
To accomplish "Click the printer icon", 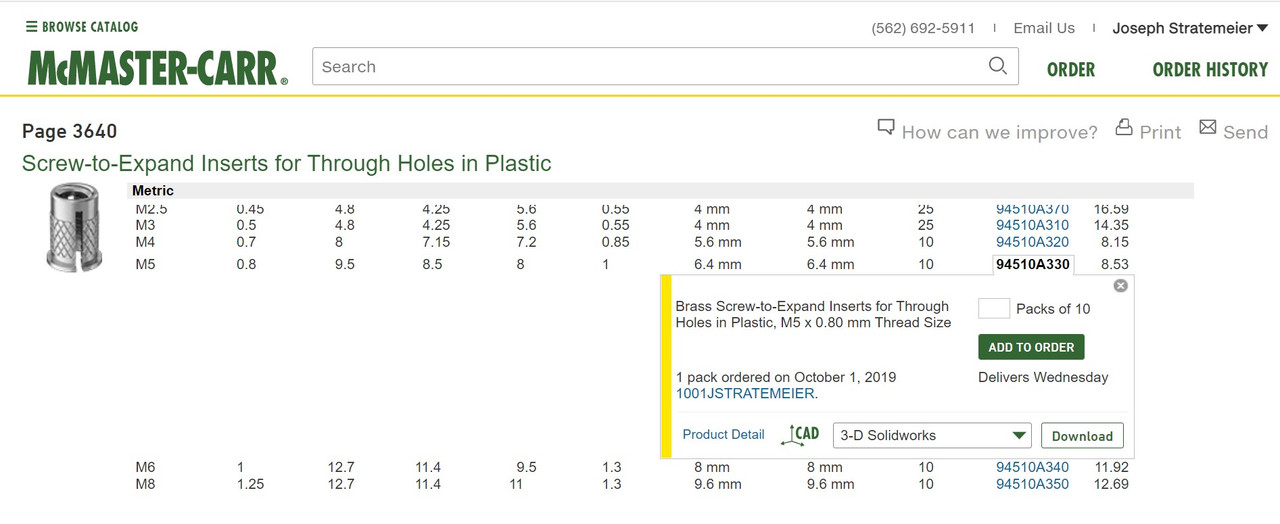I will pos(1124,128).
